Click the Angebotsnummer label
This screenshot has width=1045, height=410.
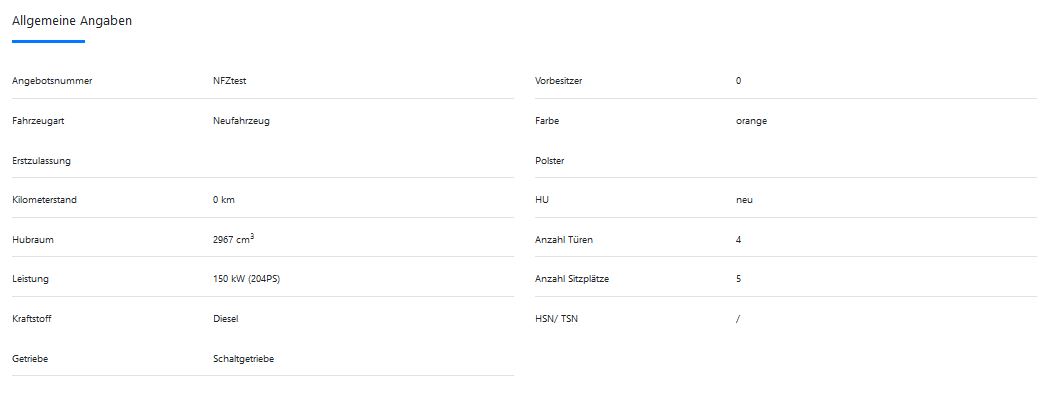52,81
